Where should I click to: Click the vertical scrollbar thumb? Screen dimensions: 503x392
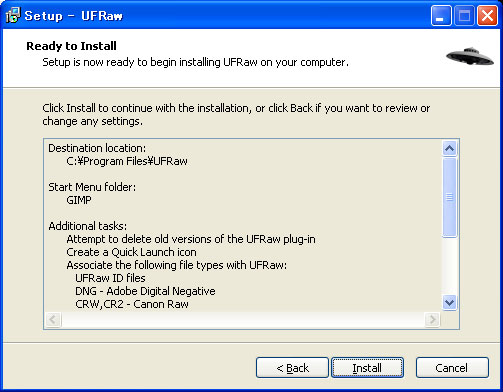point(450,197)
